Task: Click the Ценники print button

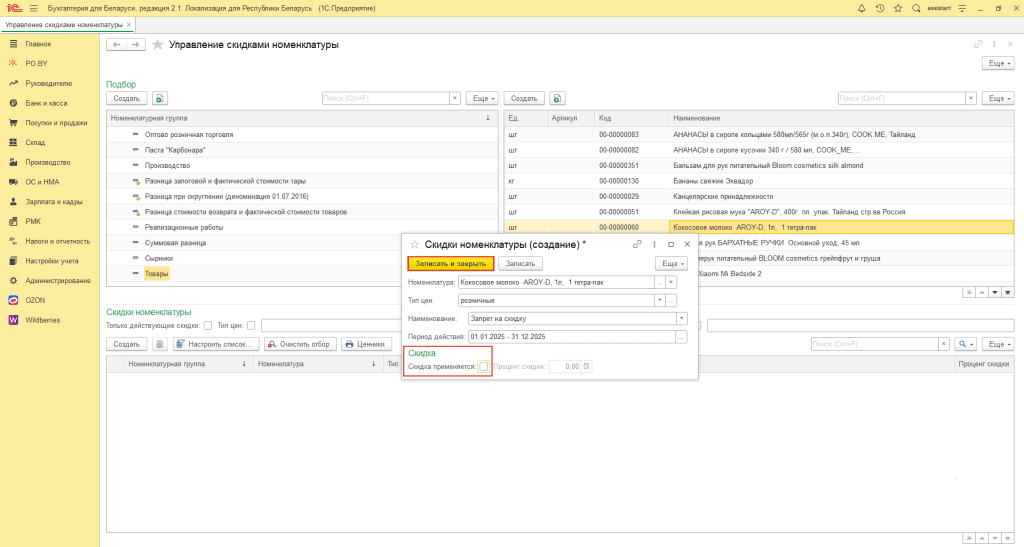Action: [366, 344]
